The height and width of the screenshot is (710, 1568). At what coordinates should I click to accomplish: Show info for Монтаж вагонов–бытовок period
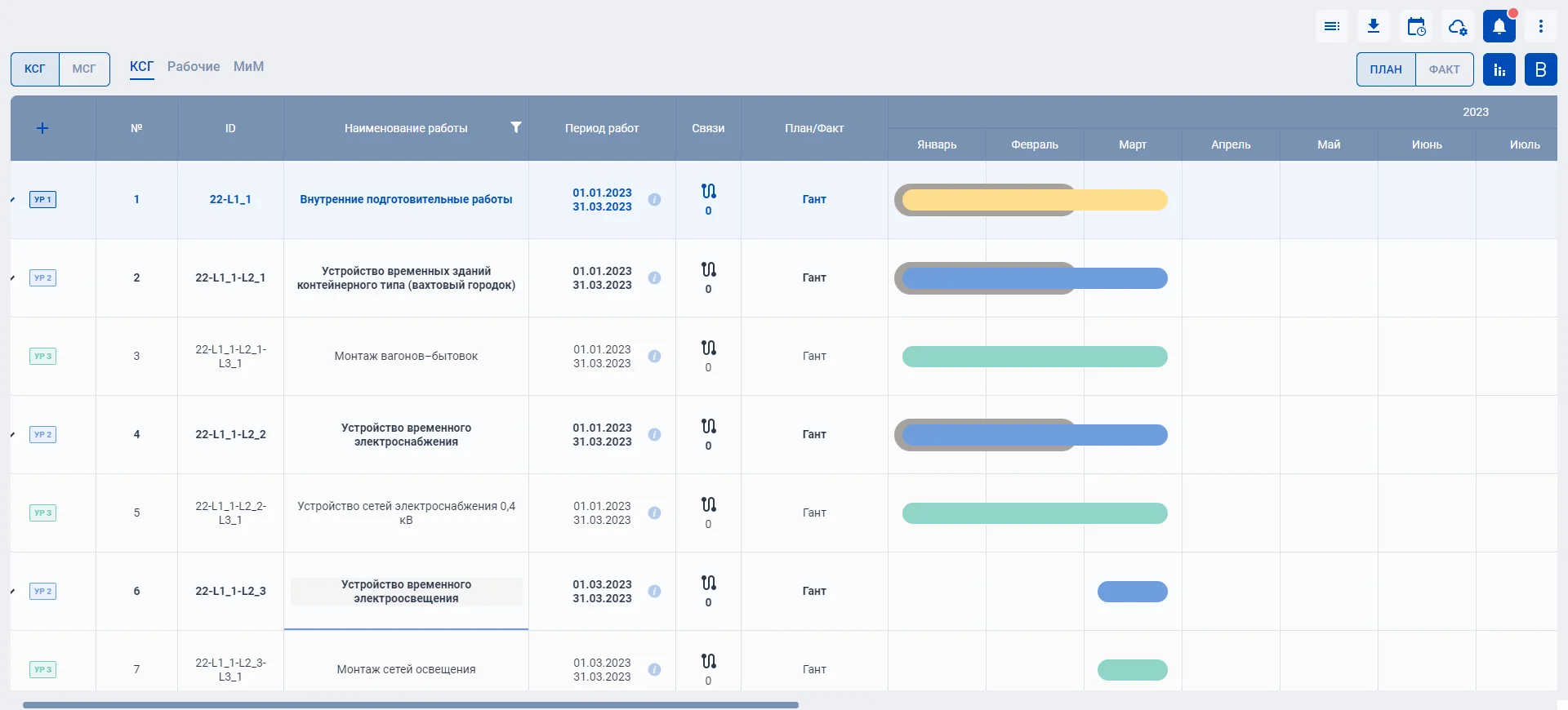(x=654, y=357)
